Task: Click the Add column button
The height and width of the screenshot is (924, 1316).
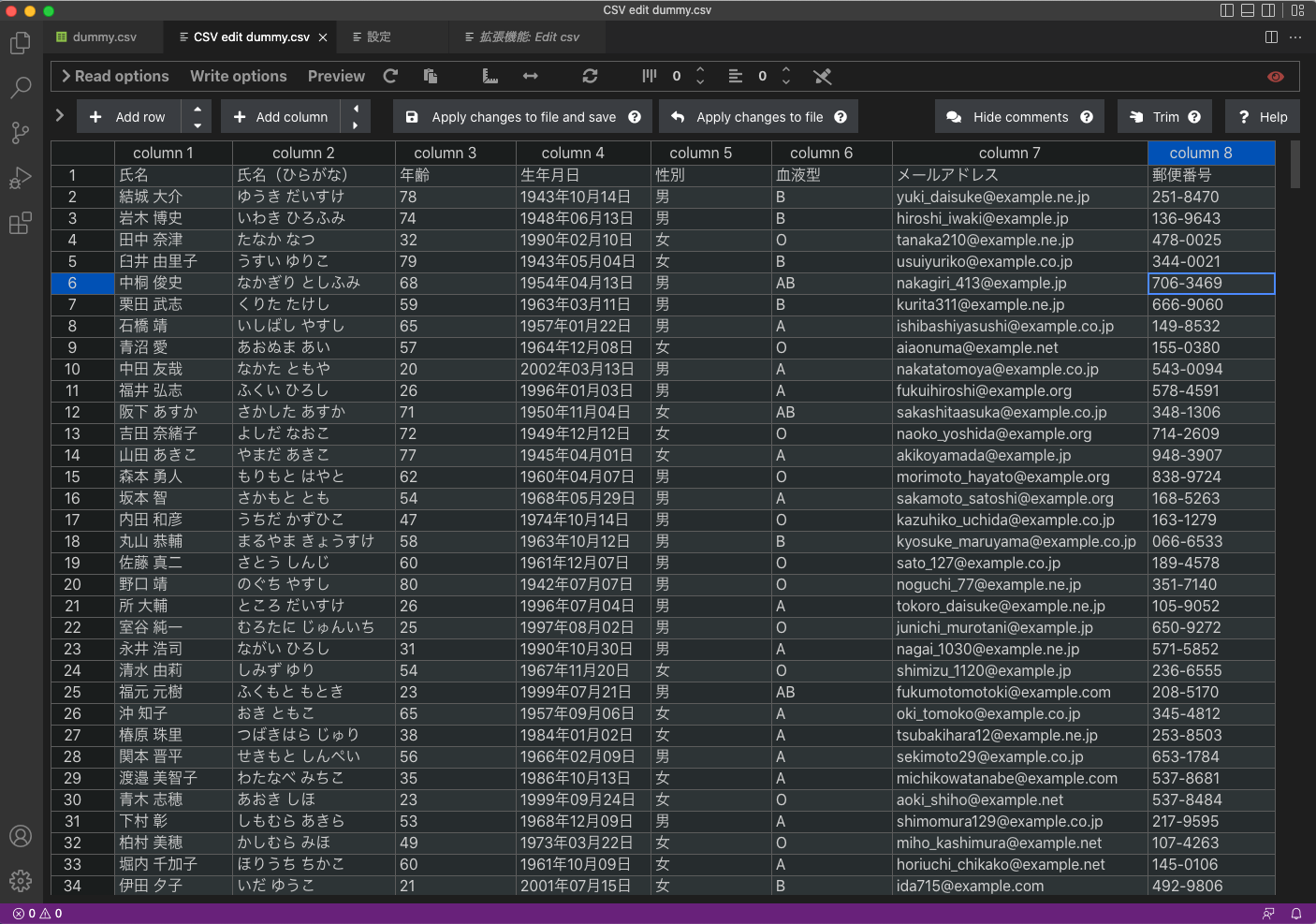Action: point(281,116)
